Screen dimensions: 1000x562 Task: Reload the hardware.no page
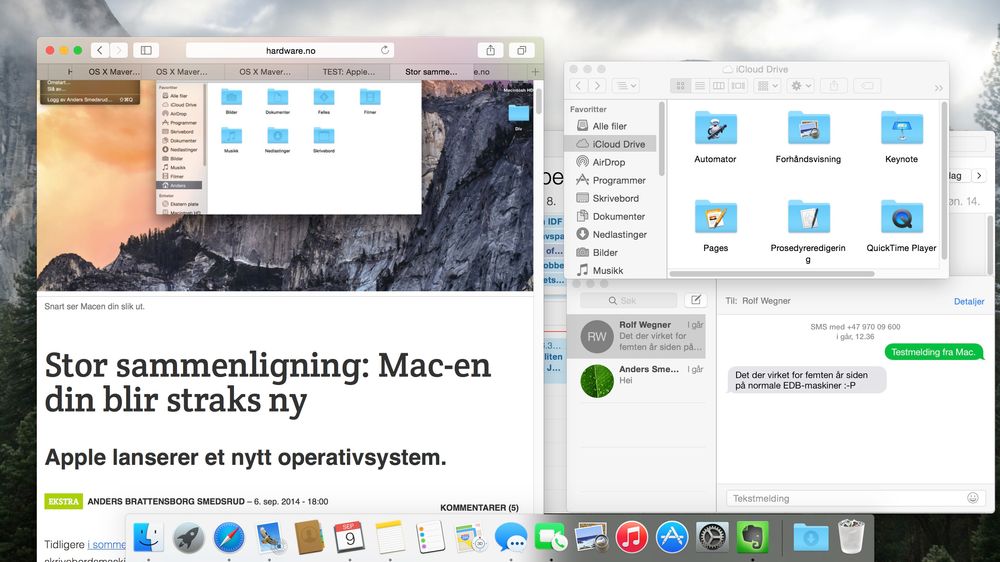385,50
